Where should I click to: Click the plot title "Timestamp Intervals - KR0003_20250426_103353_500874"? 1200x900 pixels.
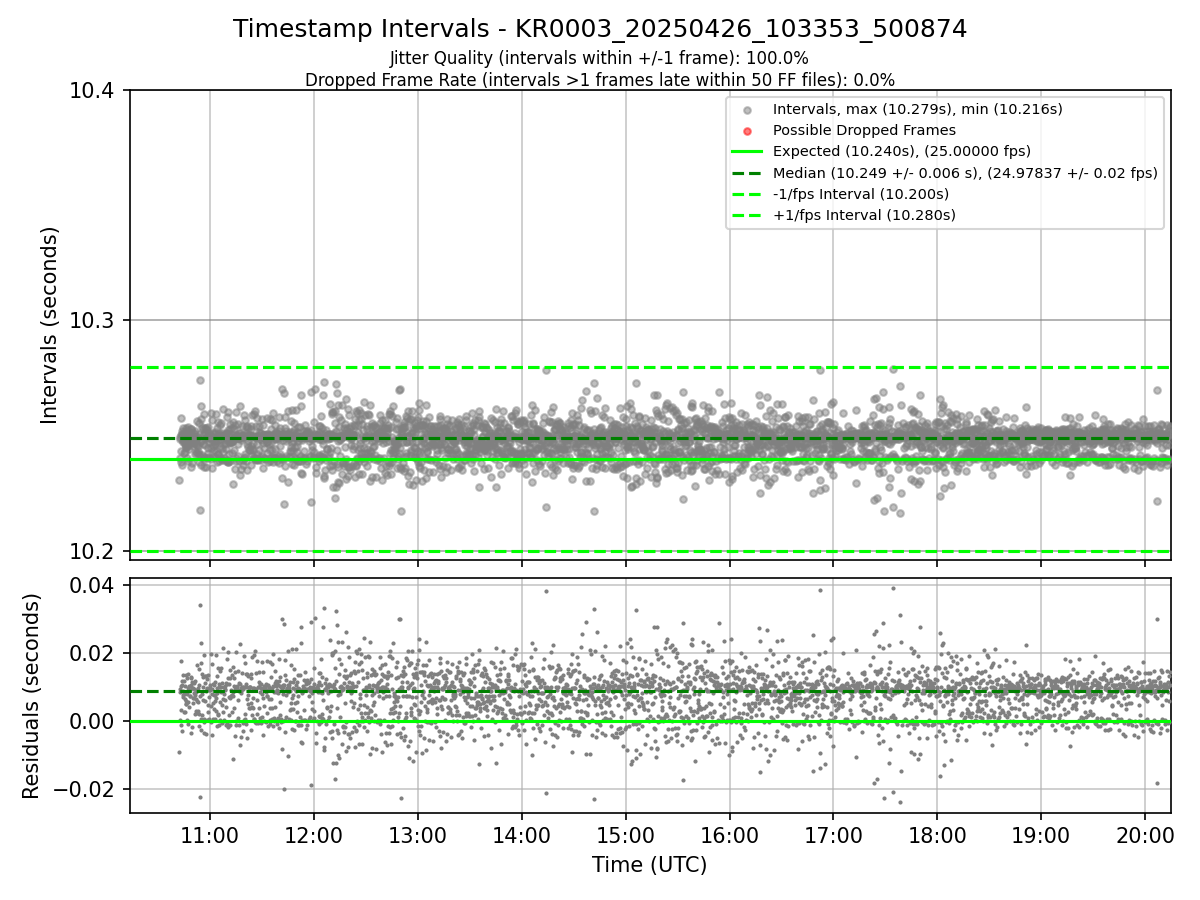[x=600, y=29]
